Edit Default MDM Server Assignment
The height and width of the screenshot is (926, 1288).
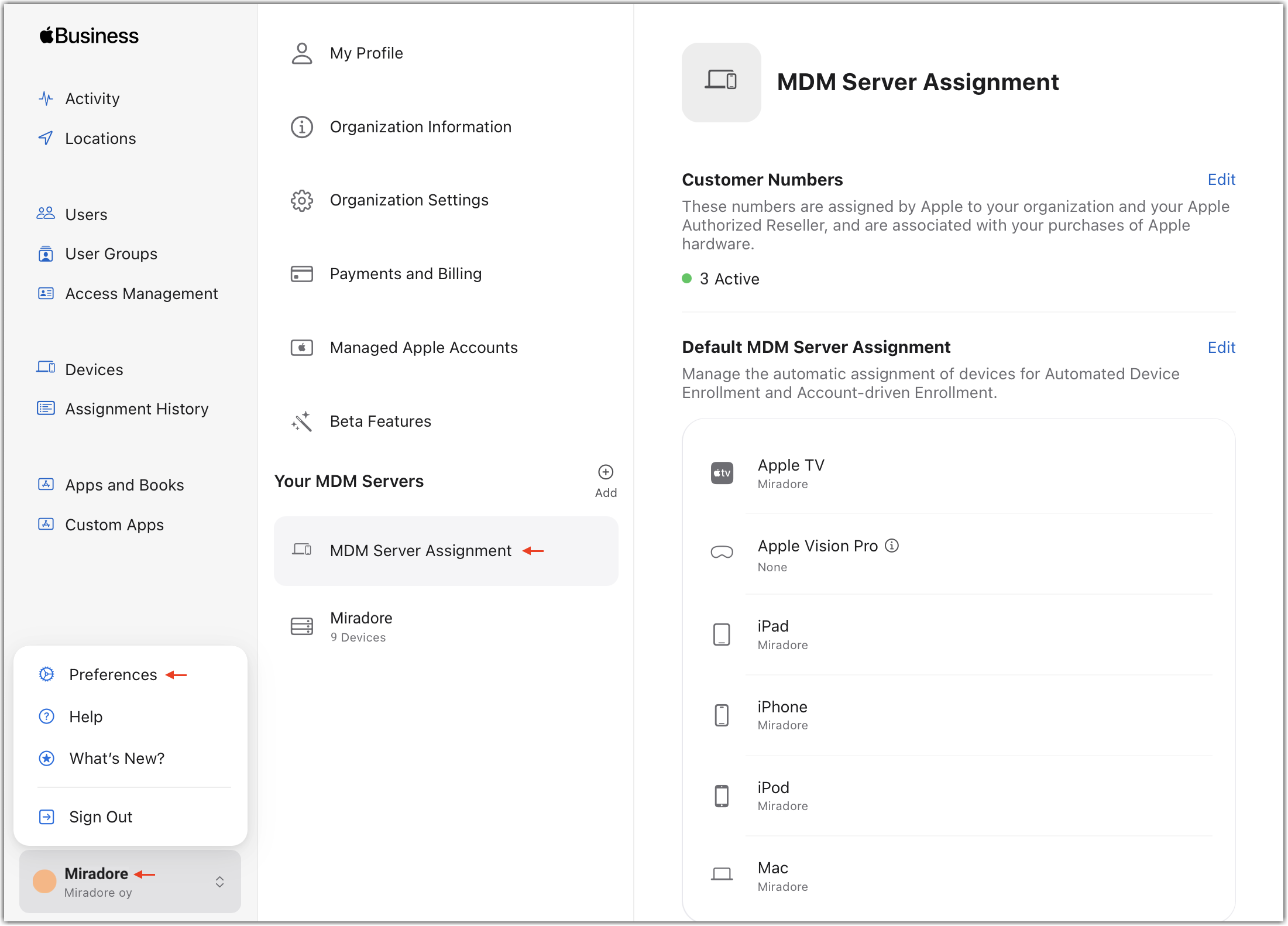click(1221, 348)
